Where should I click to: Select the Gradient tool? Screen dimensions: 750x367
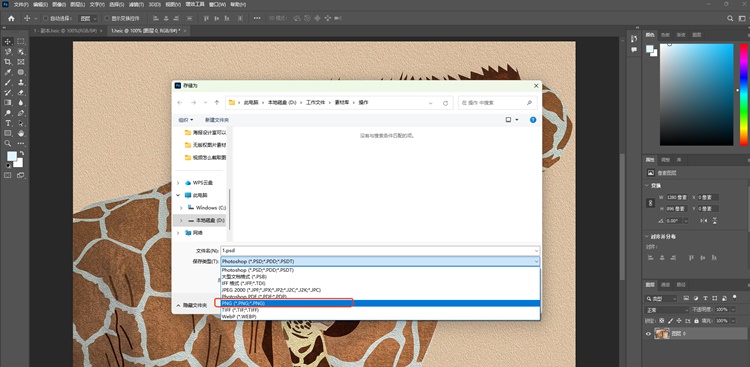pos(8,102)
